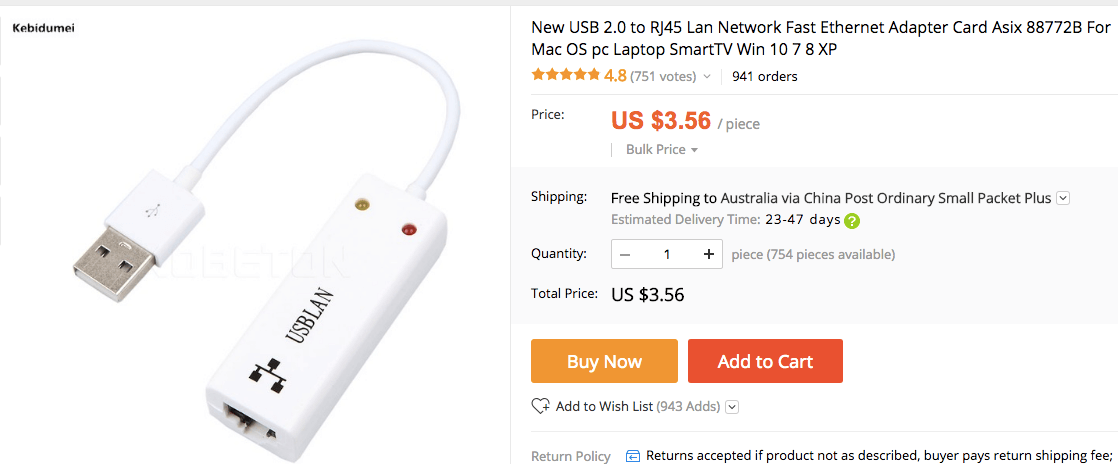
Task: Click the product title text
Action: [x=820, y=38]
